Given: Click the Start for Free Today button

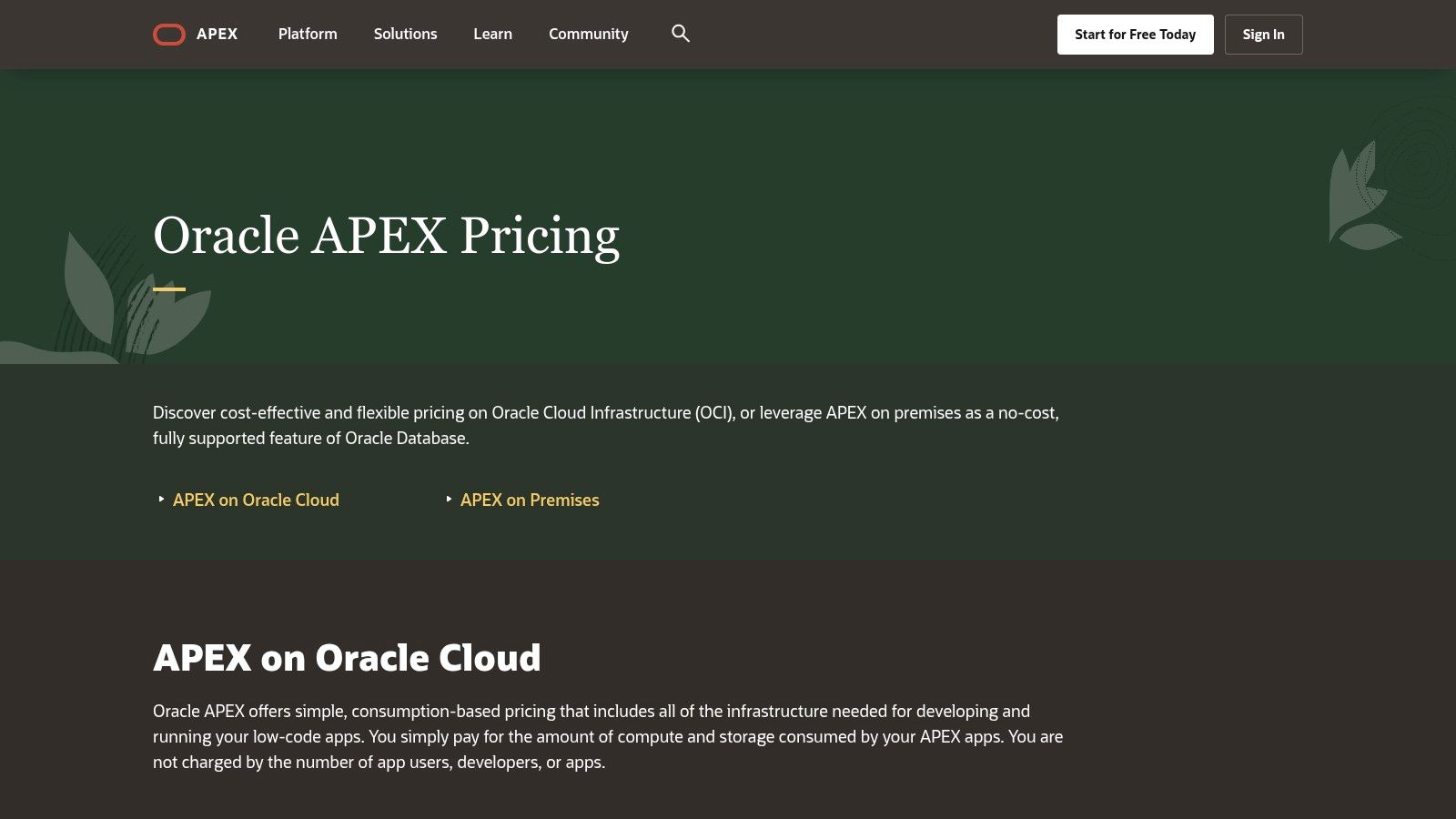Looking at the screenshot, I should tap(1135, 34).
